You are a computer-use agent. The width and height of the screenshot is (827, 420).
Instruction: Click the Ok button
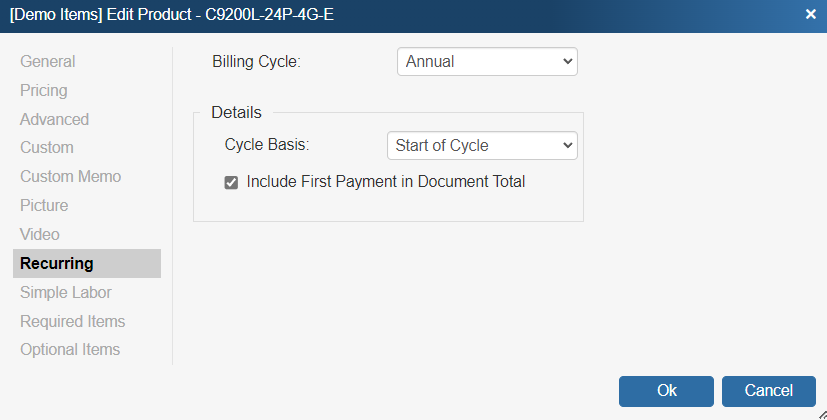coord(666,391)
